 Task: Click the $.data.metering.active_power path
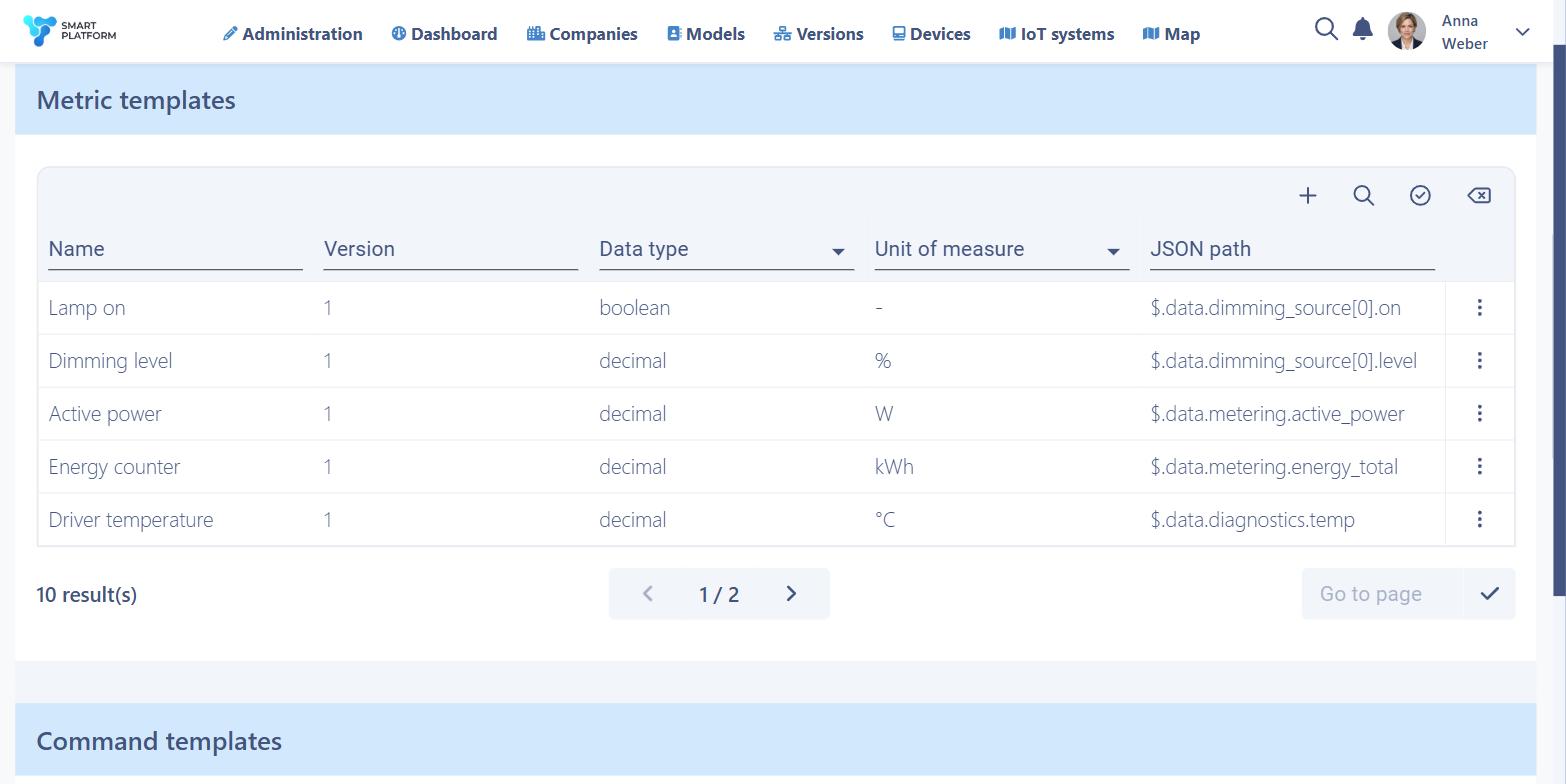1277,414
